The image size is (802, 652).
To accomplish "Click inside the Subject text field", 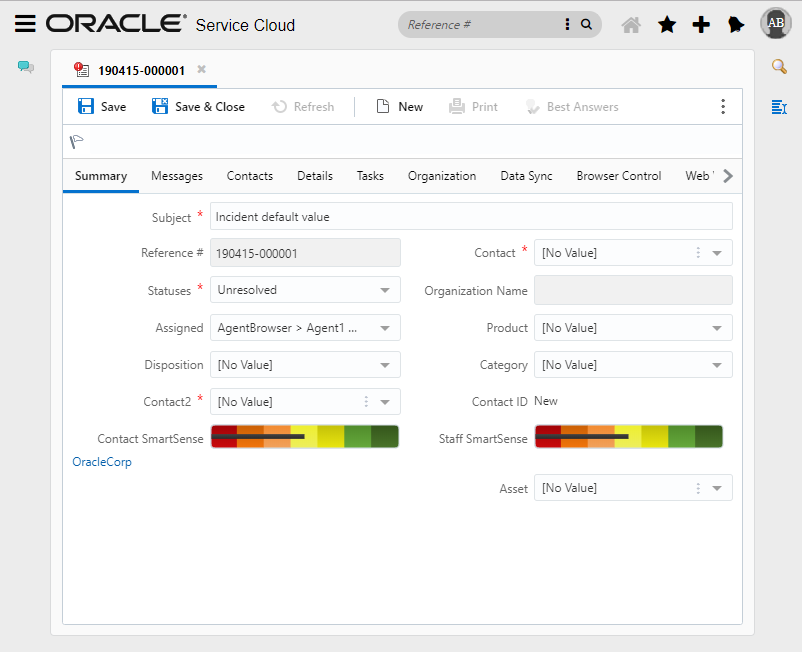I will (470, 216).
